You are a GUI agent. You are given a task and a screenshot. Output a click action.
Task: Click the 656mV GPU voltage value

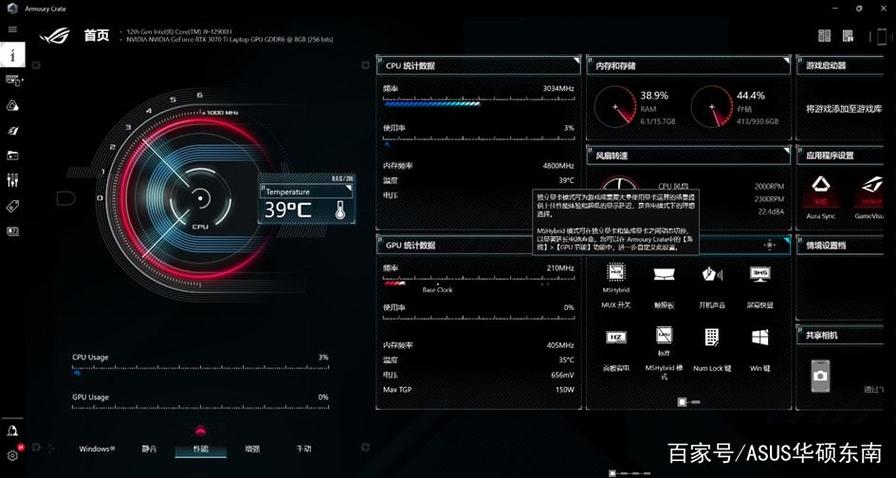tap(561, 375)
